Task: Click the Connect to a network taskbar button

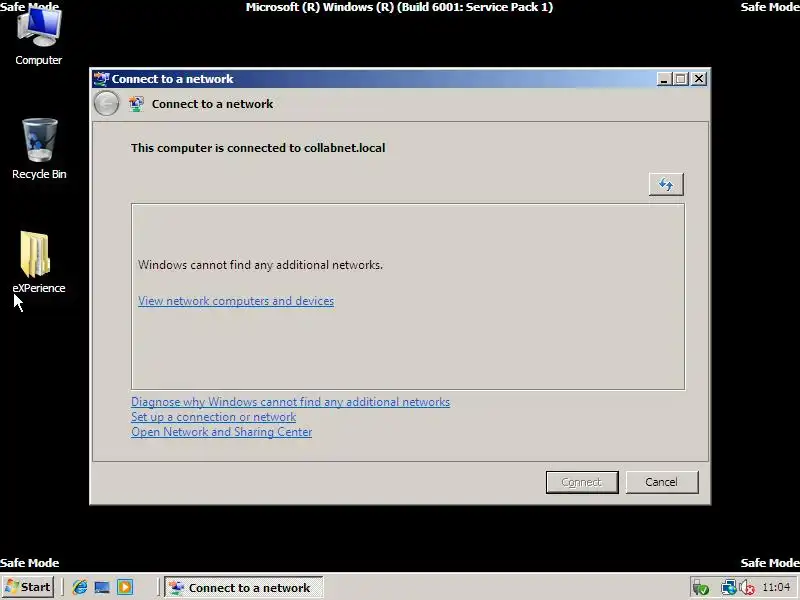Action: pos(243,587)
